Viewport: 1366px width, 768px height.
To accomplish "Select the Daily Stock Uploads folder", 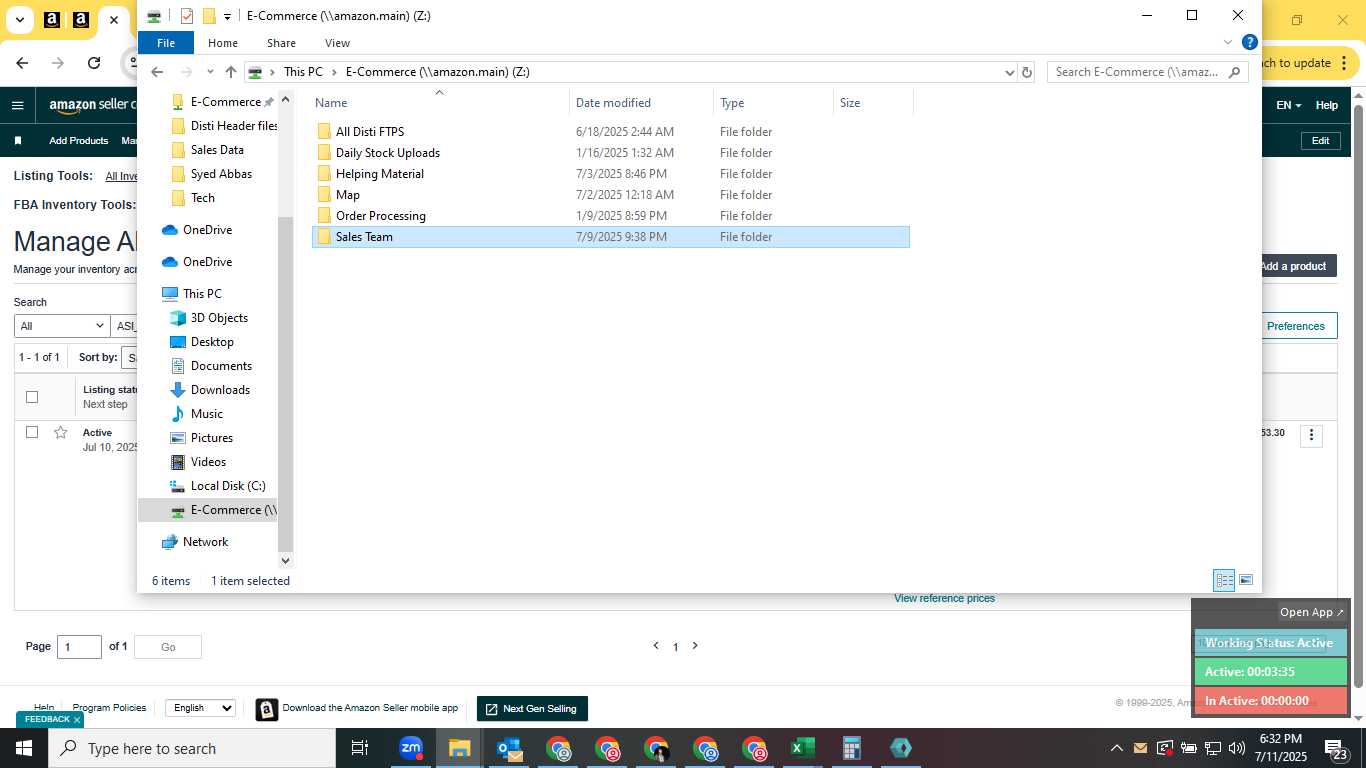I will (x=610, y=153).
